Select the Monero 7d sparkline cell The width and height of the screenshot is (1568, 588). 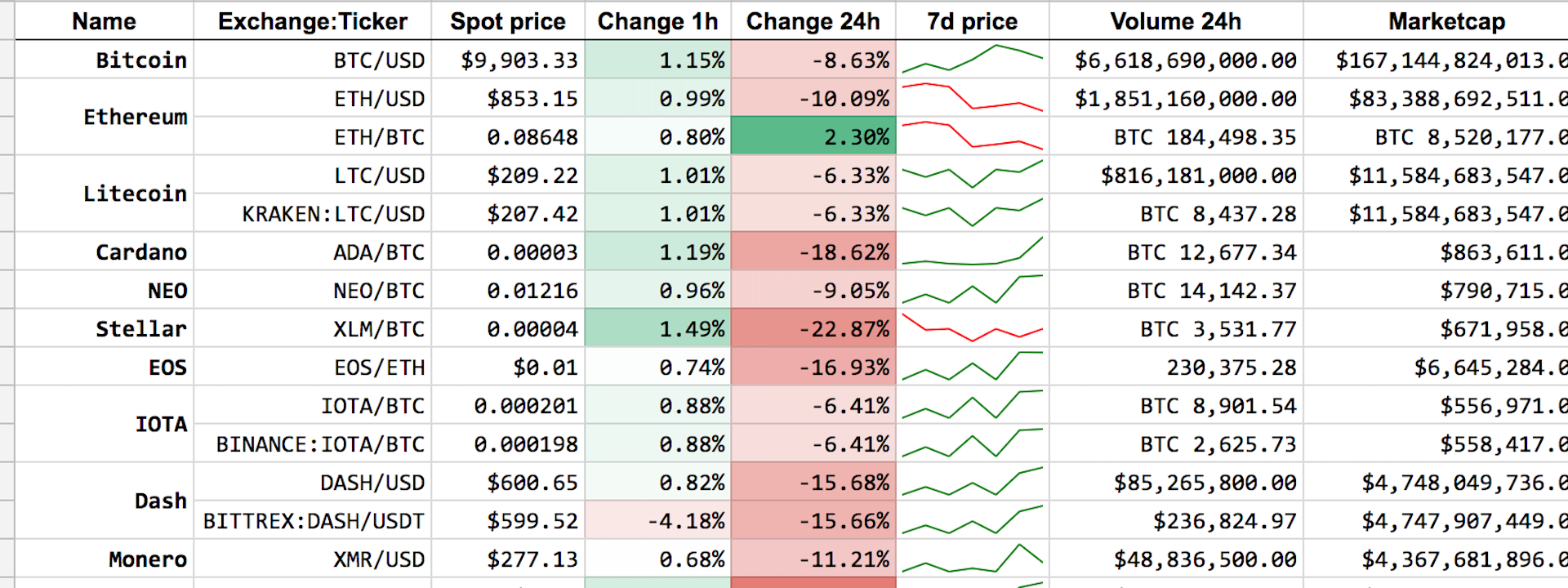point(972,559)
